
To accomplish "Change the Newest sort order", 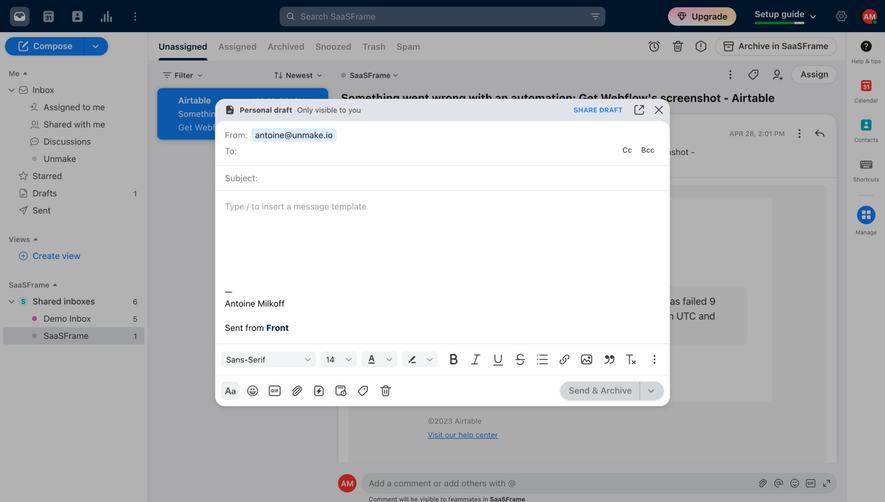I will [x=298, y=75].
